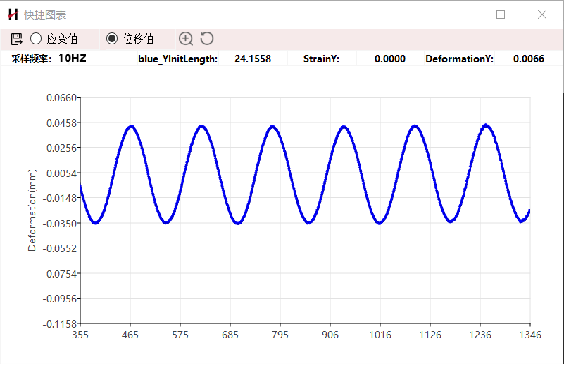Click the y-axis label -0.0148
Image resolution: width=564 pixels, height=365 pixels.
click(x=60, y=198)
